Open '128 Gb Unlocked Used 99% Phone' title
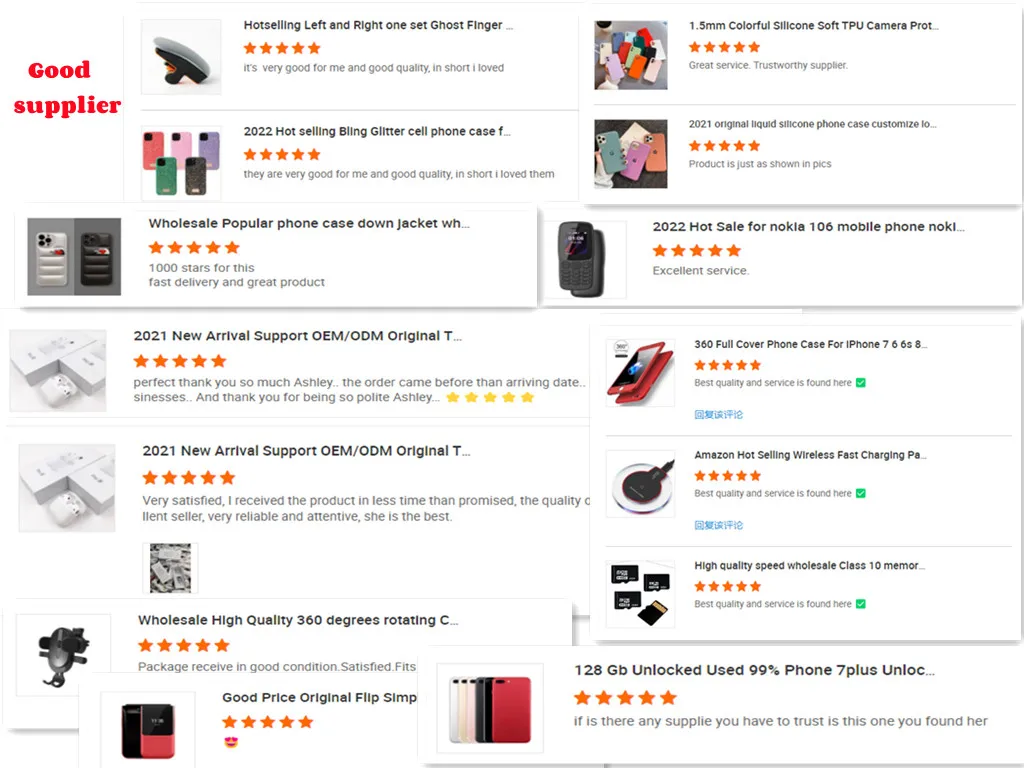 [x=754, y=670]
